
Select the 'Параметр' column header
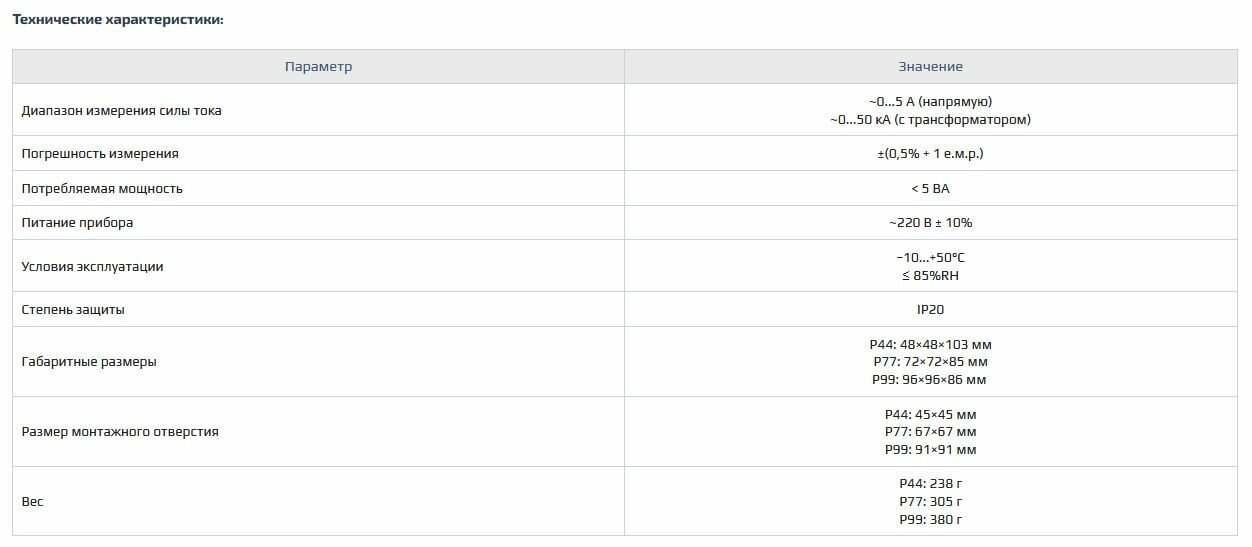318,67
